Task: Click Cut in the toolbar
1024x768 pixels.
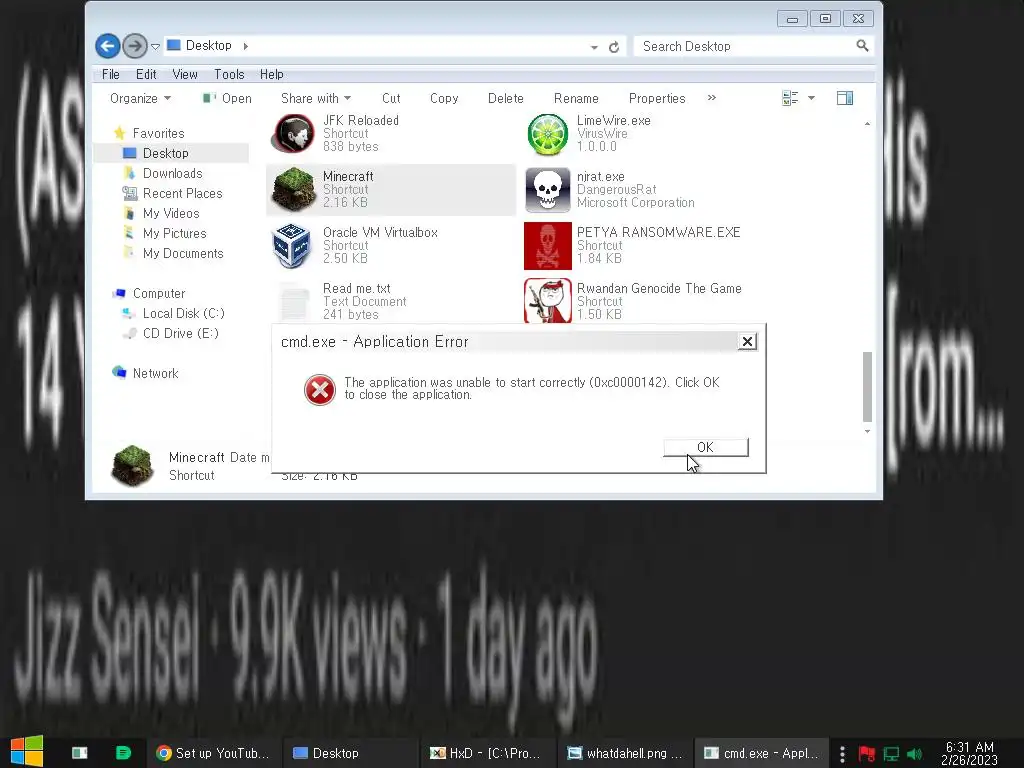Action: click(x=391, y=99)
